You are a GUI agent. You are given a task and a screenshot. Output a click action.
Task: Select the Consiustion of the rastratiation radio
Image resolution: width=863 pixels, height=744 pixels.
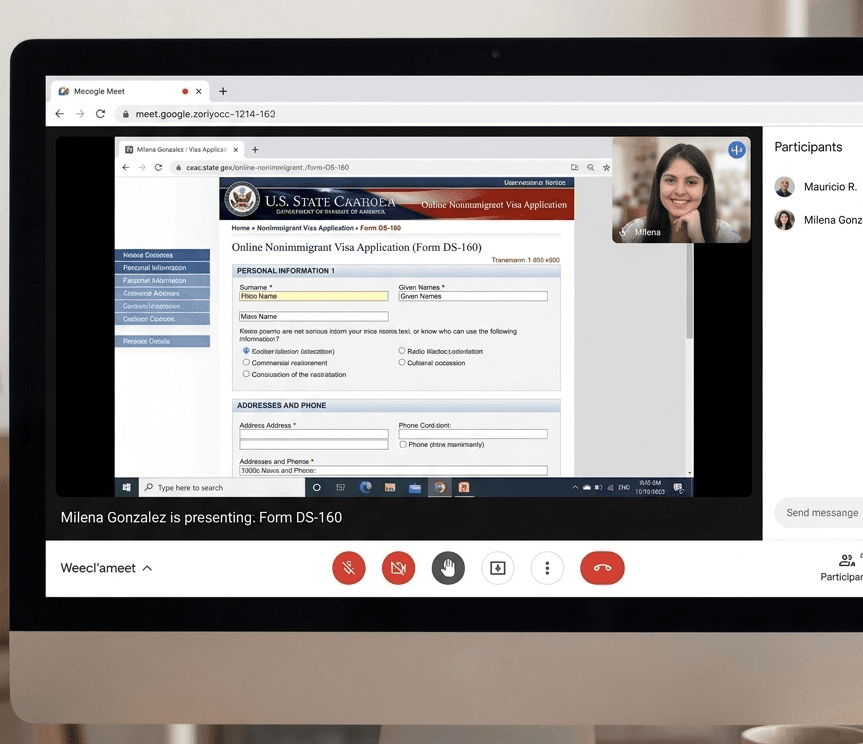(246, 374)
